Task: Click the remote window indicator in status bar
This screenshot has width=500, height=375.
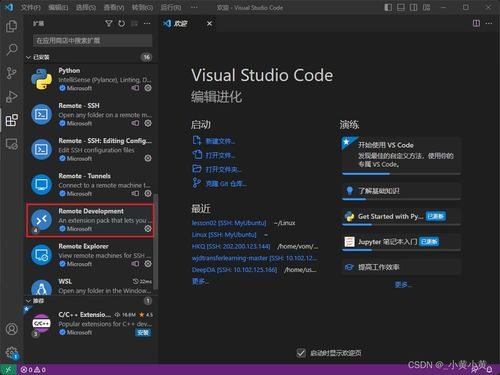Action: 8,369
